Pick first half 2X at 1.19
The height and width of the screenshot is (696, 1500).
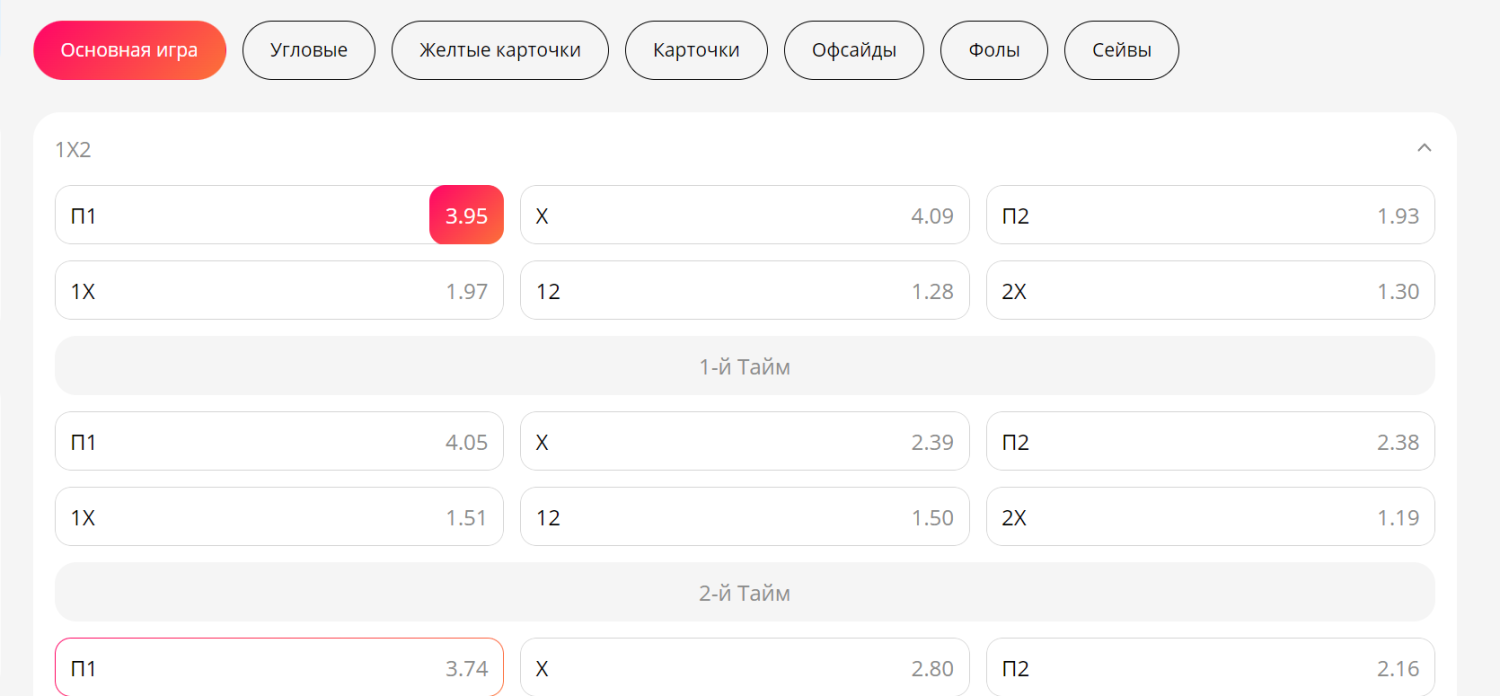1210,517
